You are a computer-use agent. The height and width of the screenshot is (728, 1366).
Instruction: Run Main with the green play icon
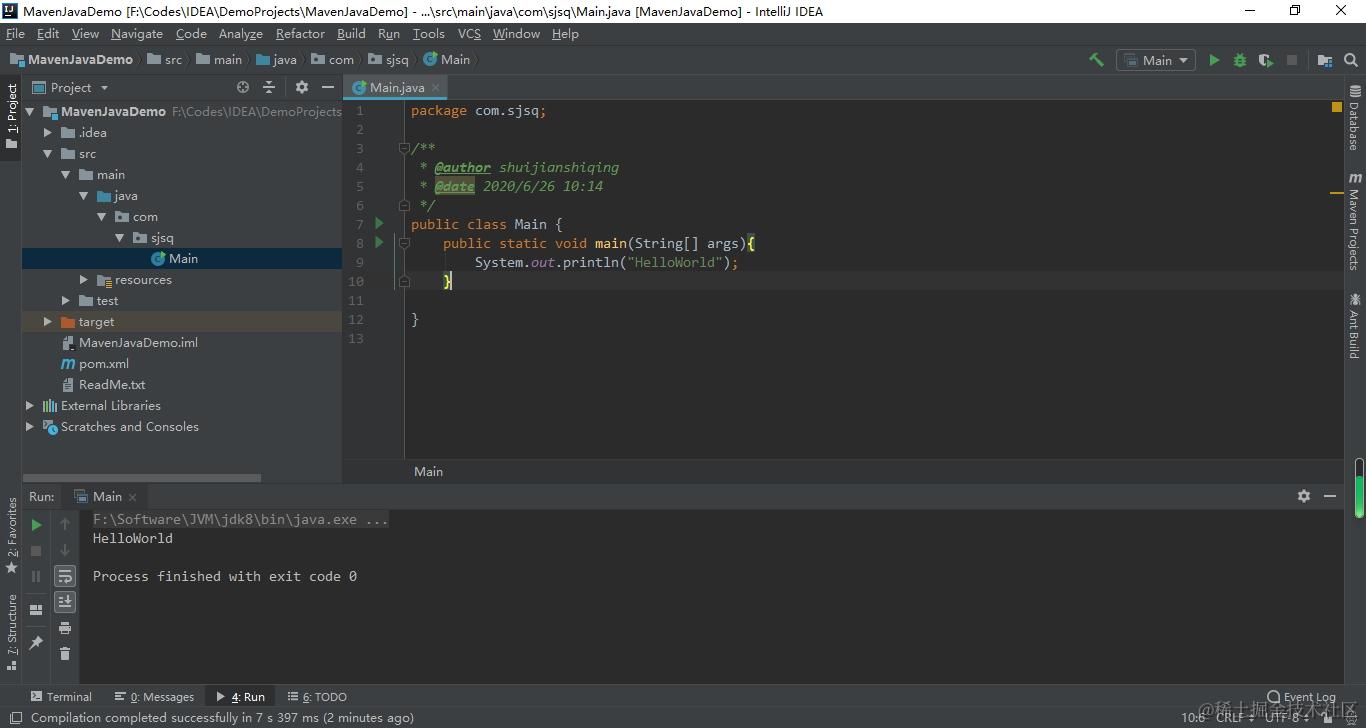1214,60
